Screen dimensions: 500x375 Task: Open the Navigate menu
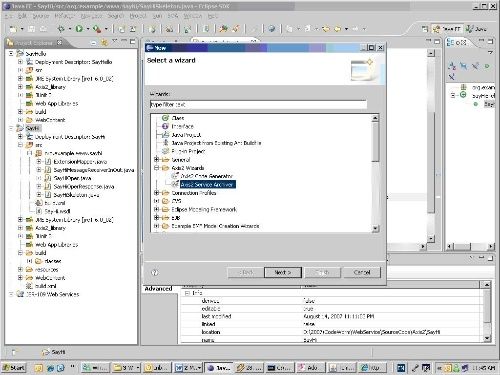[x=91, y=16]
